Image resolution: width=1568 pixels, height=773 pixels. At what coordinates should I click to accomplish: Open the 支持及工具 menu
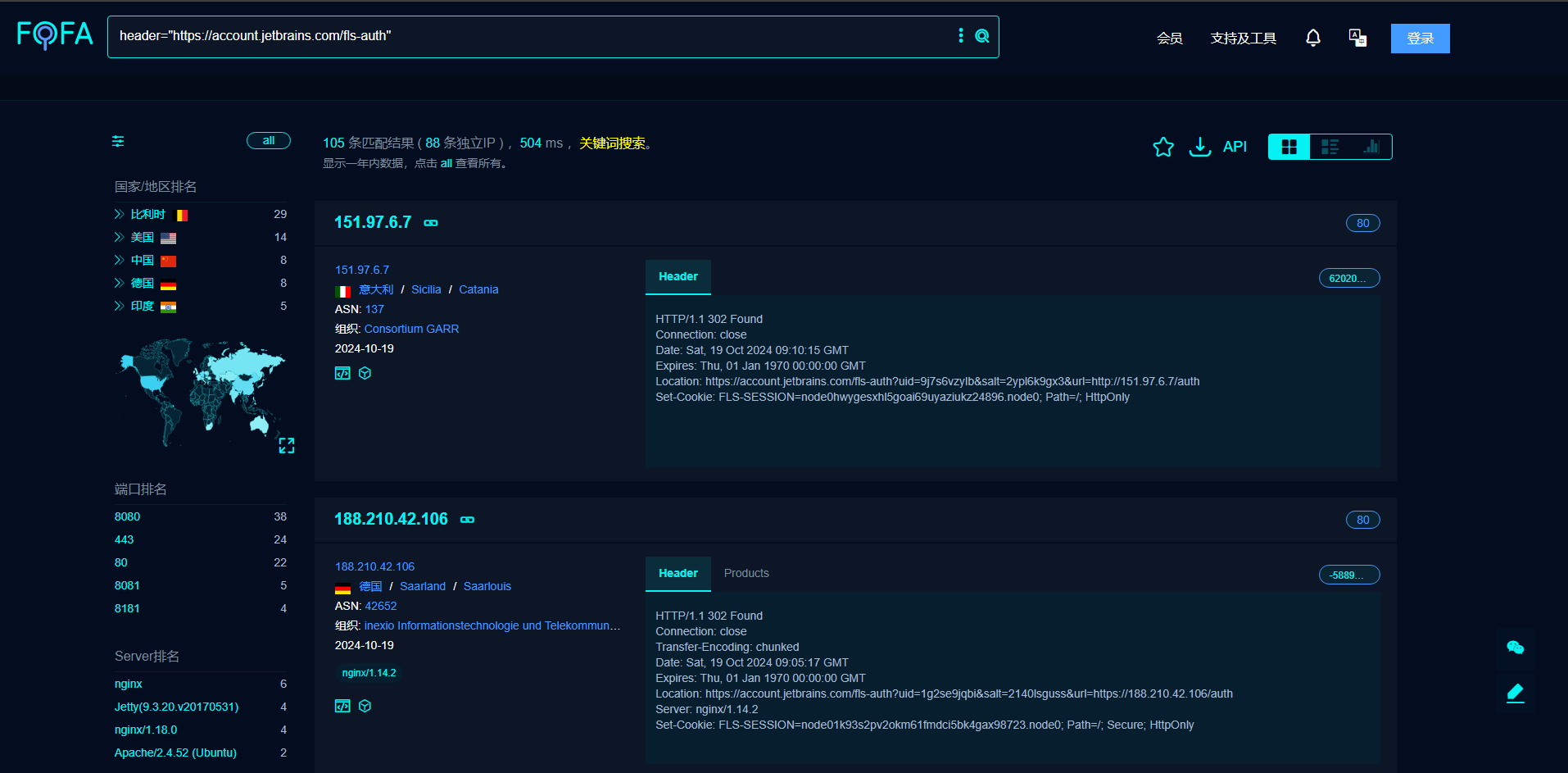(1244, 39)
